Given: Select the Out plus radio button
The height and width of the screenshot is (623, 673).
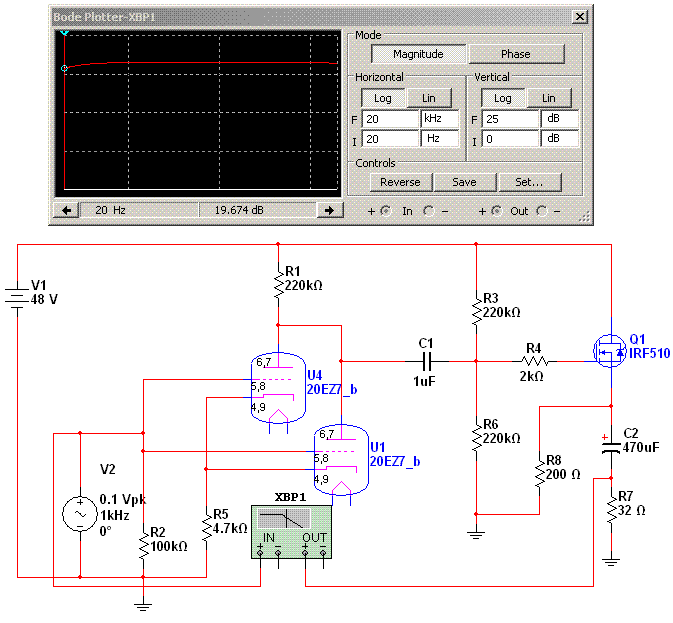Looking at the screenshot, I should click(x=497, y=211).
